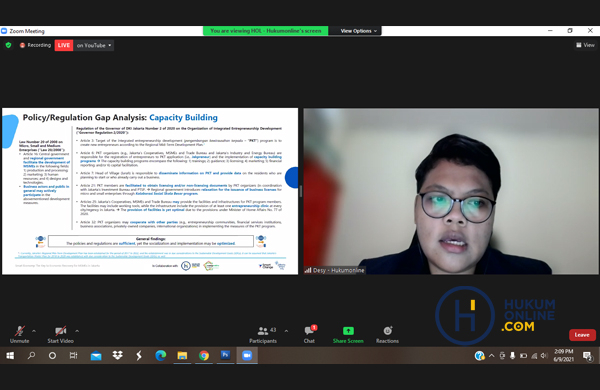Select Desy - Hukumonline video tile
The width and height of the screenshot is (600, 390).
click(451, 191)
